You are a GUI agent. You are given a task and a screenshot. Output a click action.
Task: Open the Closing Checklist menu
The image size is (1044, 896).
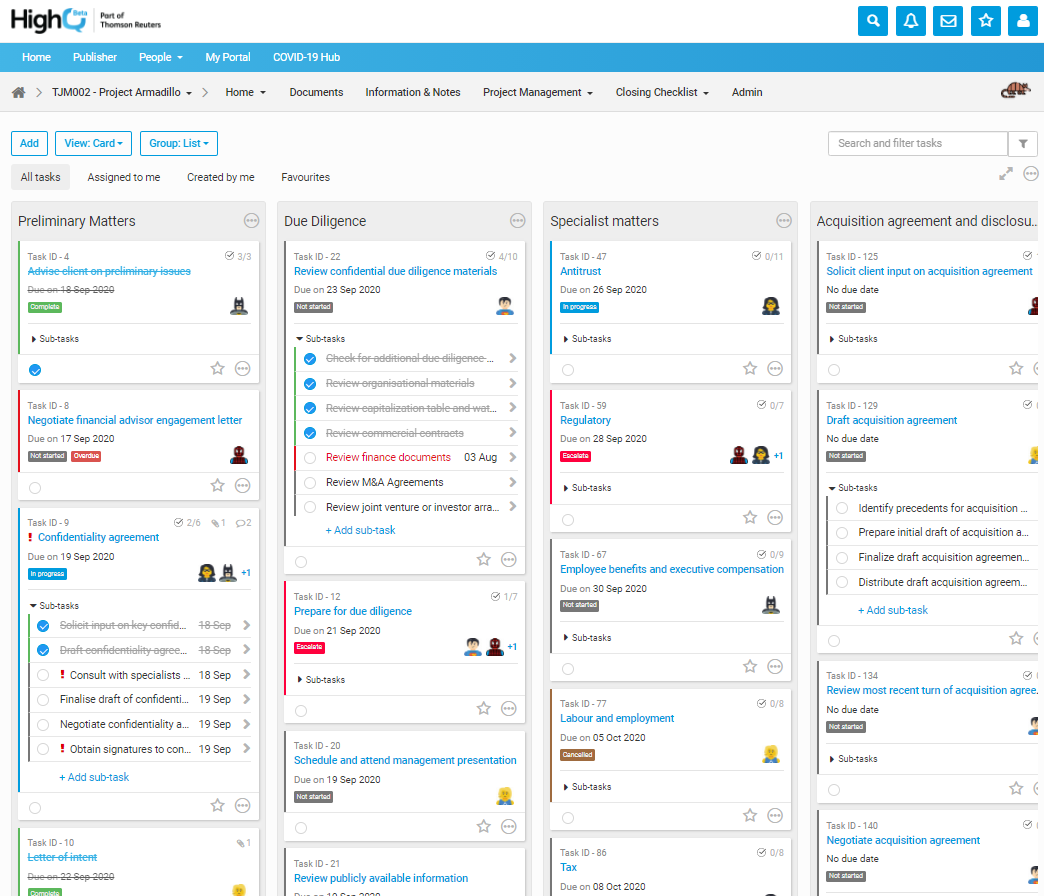(662, 92)
